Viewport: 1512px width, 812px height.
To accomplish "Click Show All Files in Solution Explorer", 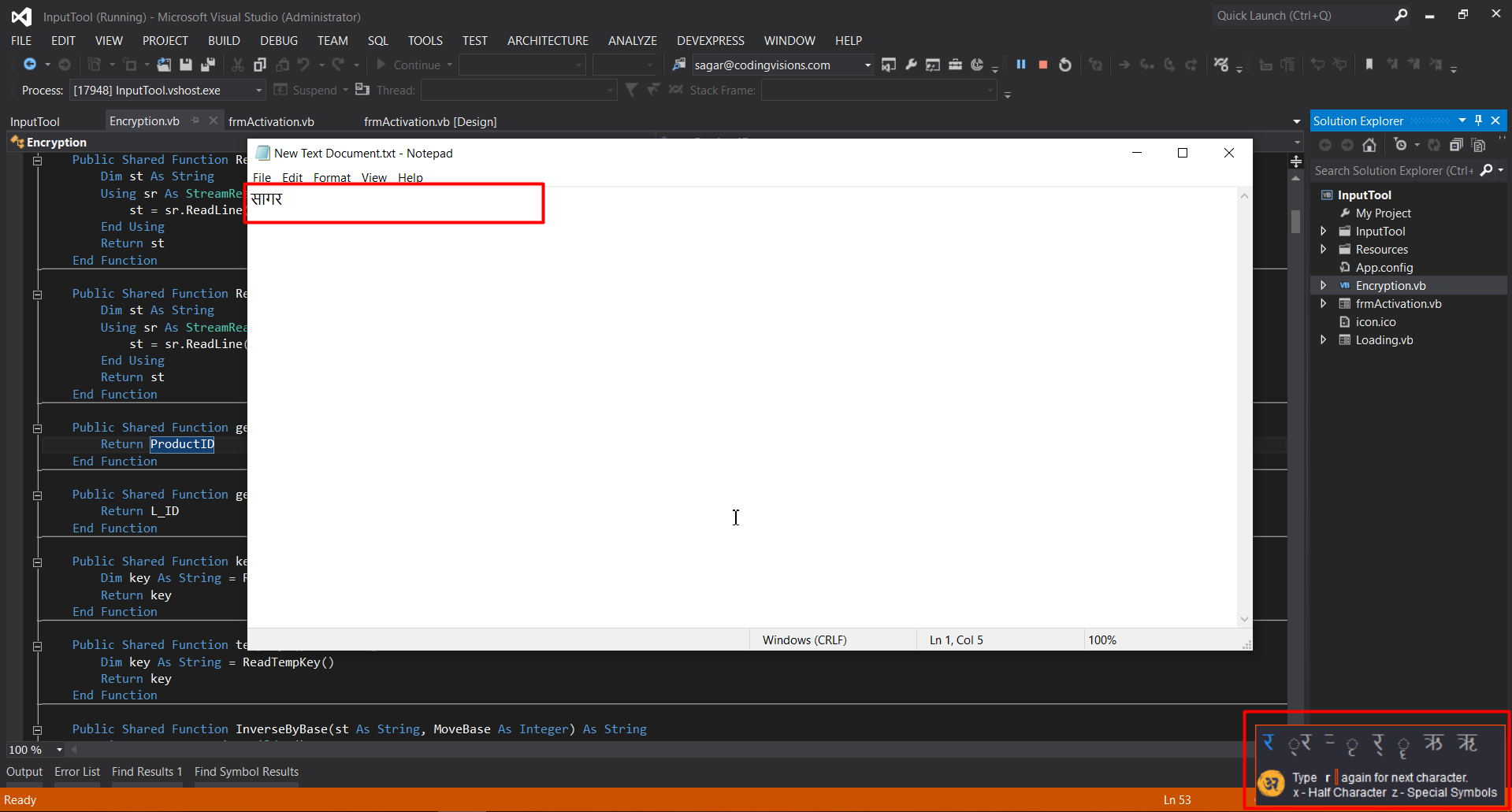I will point(1478,145).
